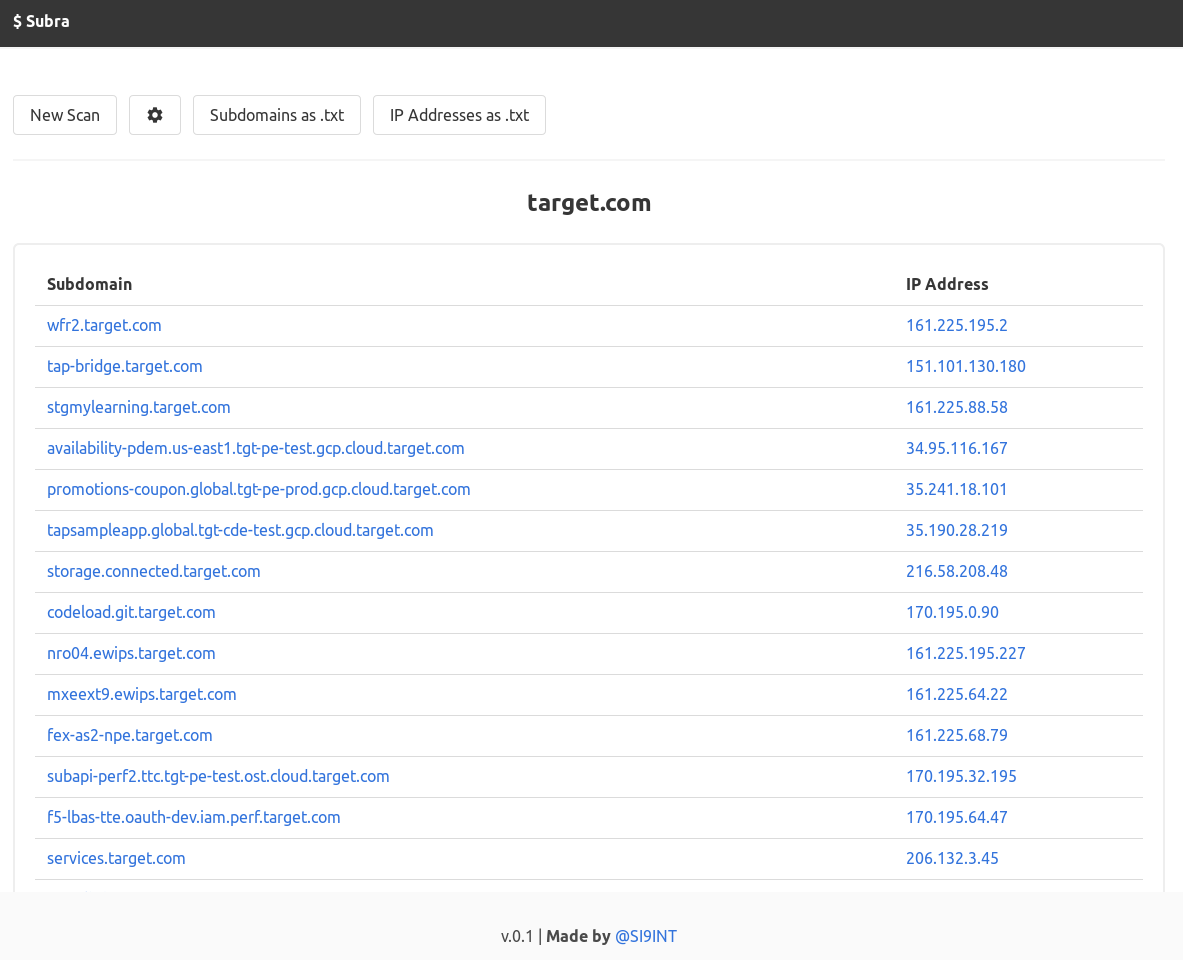Visit stgmylearning.target.com
The width and height of the screenshot is (1183, 960).
tap(139, 407)
